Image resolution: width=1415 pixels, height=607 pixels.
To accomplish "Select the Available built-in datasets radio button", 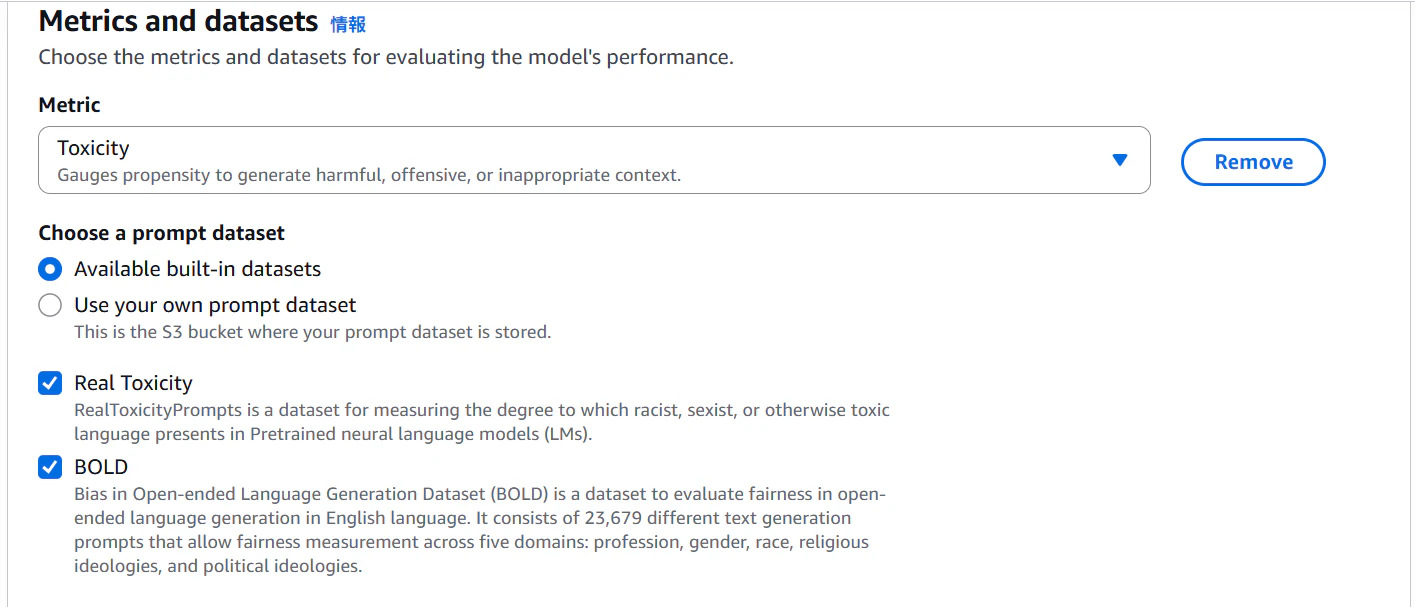I will 50,269.
